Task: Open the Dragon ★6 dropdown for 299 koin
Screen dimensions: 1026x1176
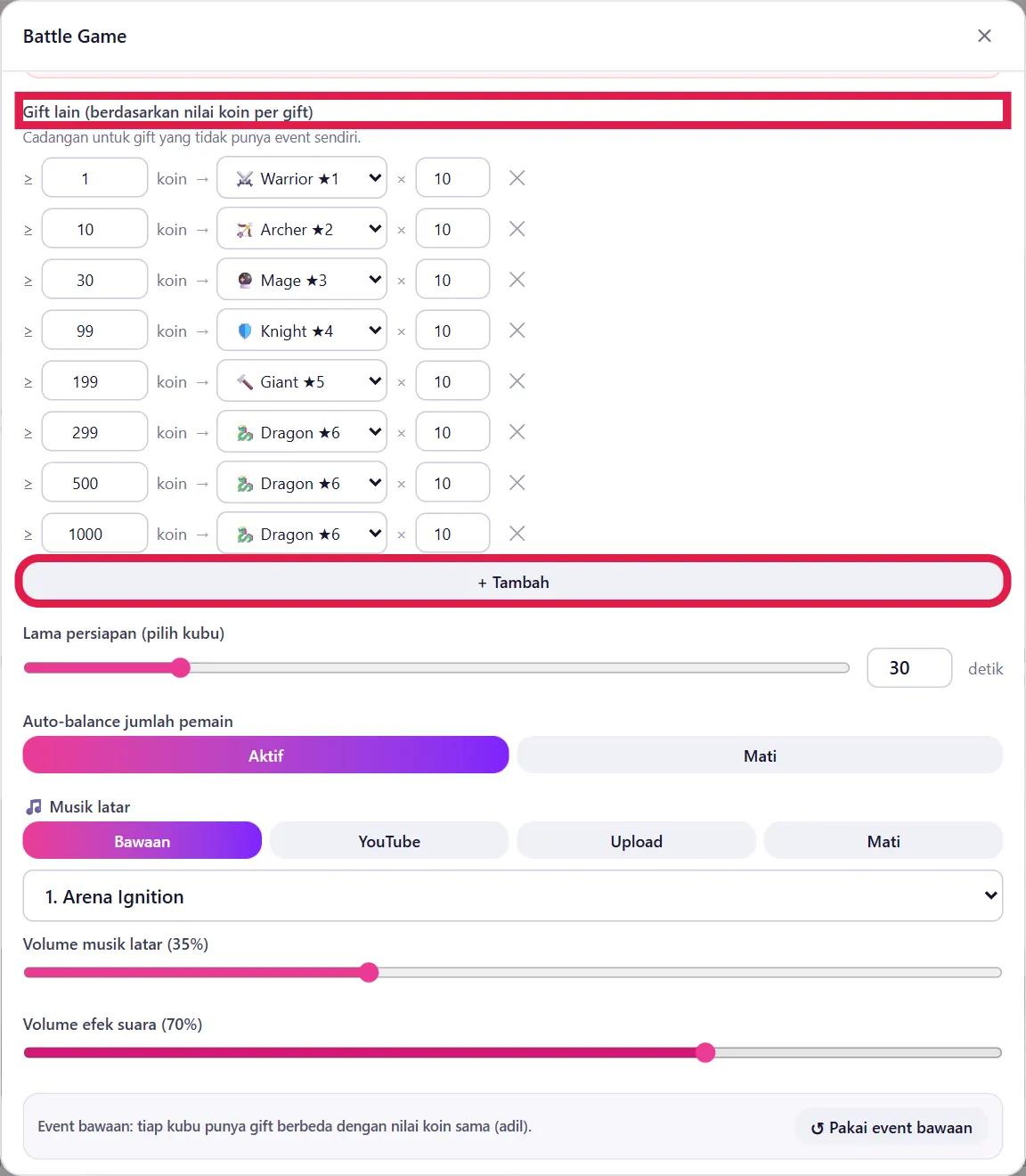Action: tap(302, 432)
